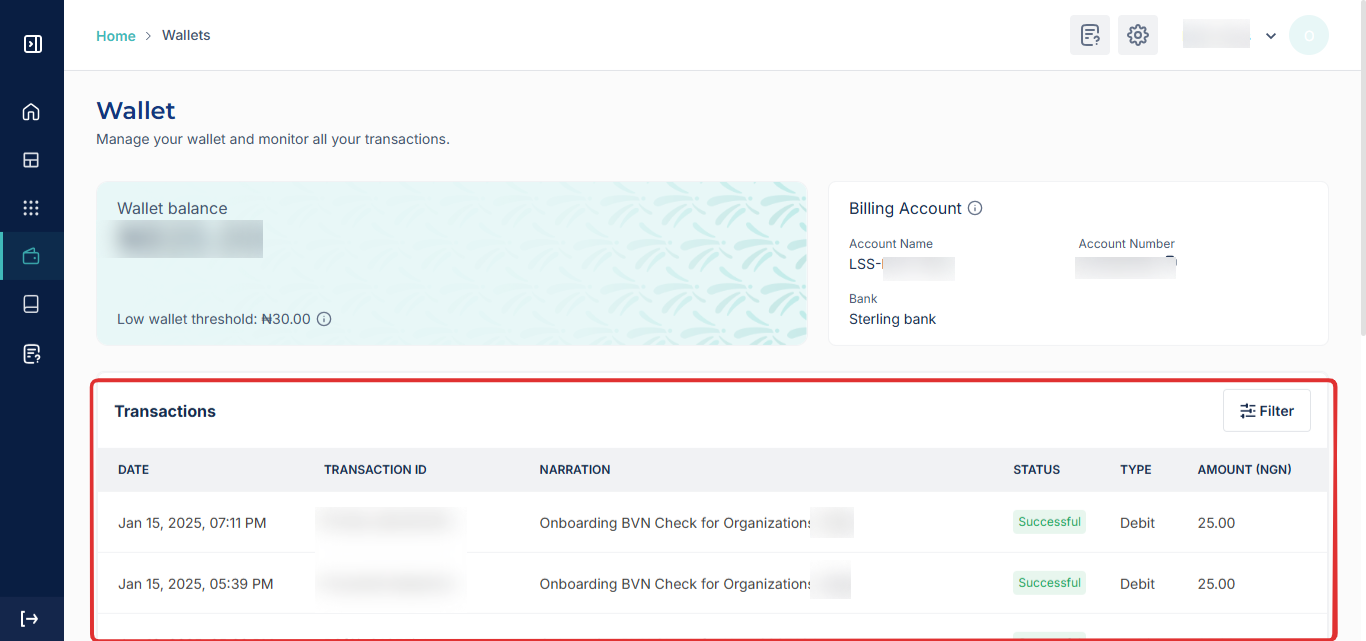The height and width of the screenshot is (641, 1366).
Task: Expand the account dropdown chevron
Action: tap(1271, 36)
